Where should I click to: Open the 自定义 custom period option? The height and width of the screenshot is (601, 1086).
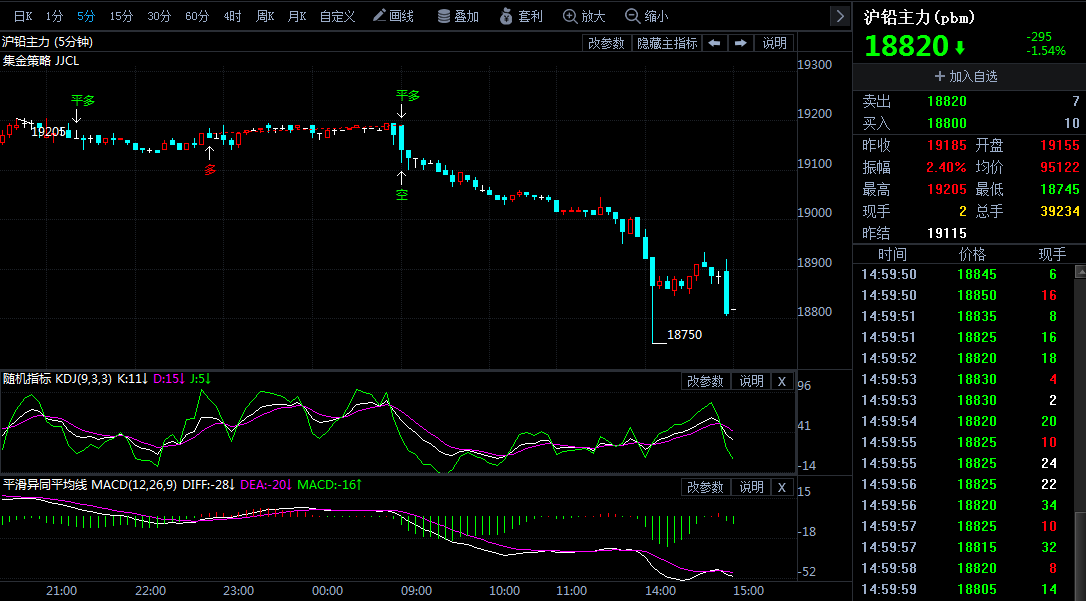click(337, 16)
